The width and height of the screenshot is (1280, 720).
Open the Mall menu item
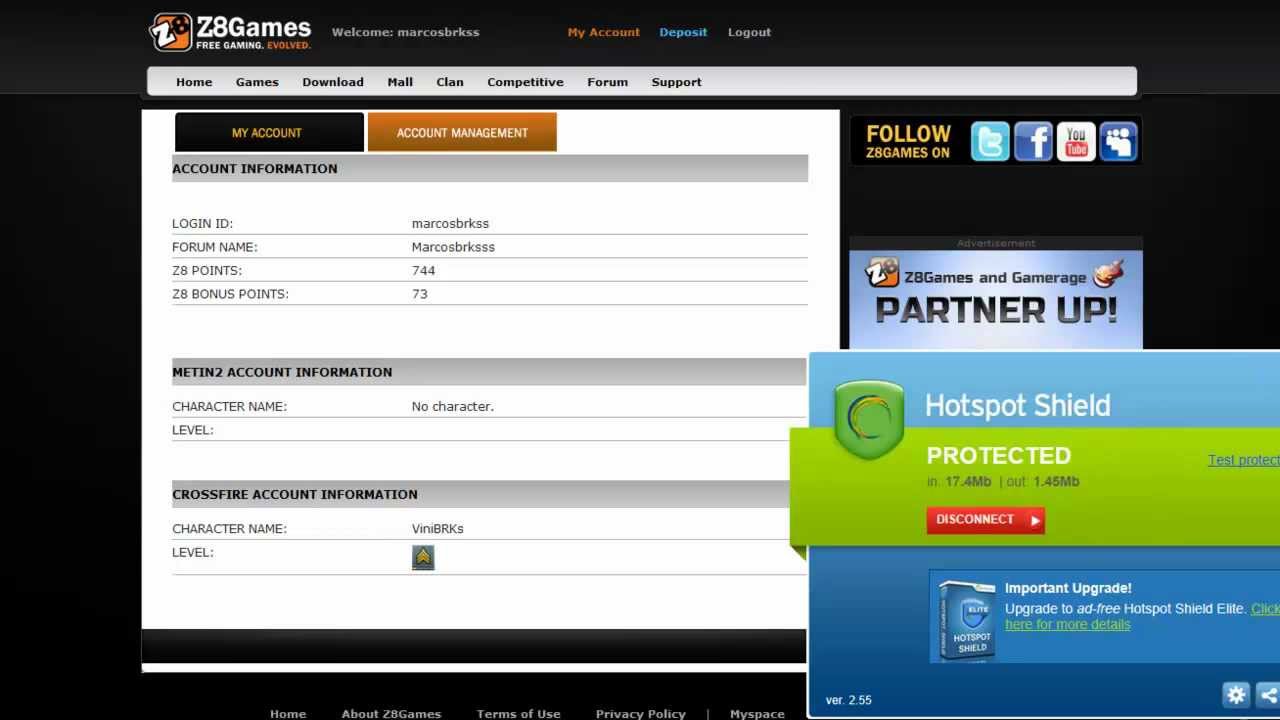[x=400, y=82]
